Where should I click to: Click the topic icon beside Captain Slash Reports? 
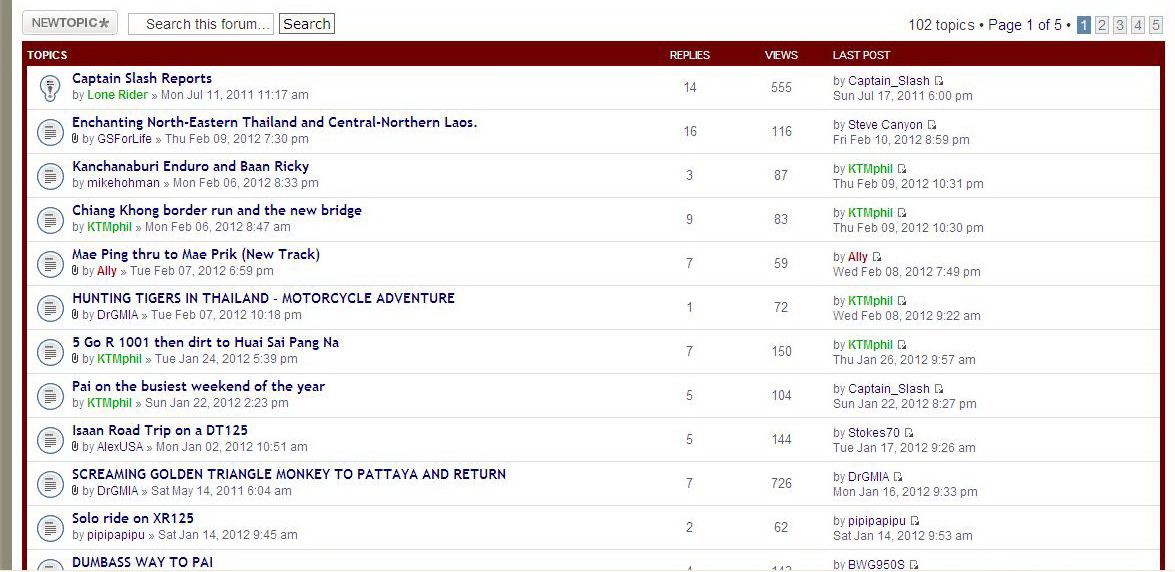pos(50,88)
